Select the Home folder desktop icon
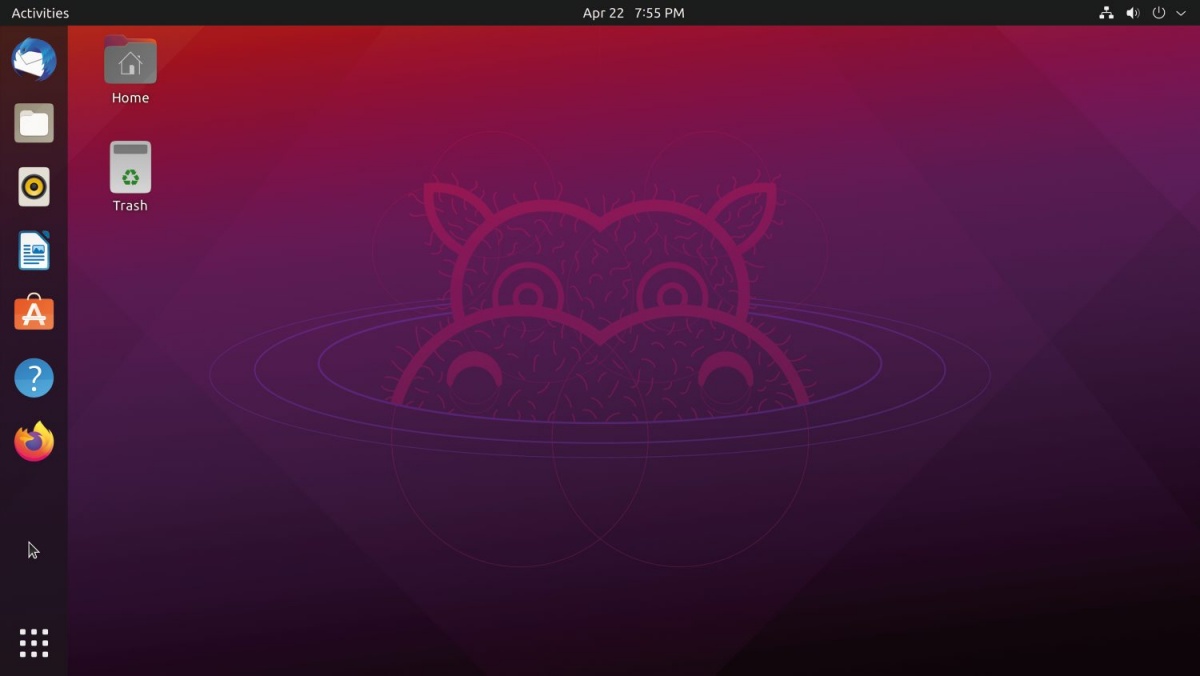Screen dimensions: 1200x676 pyautogui.click(x=130, y=60)
